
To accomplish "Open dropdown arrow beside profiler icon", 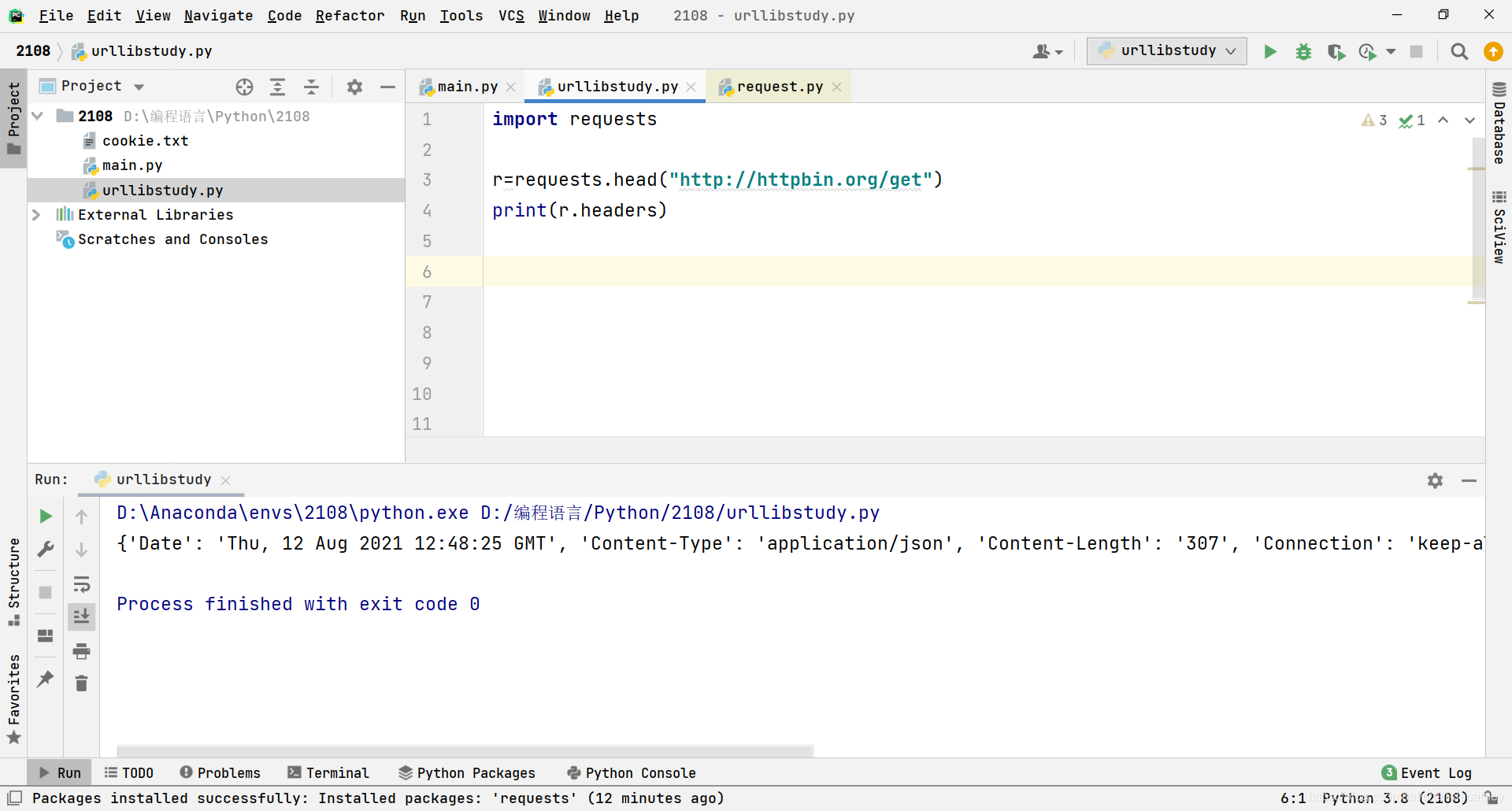I will pos(1391,51).
